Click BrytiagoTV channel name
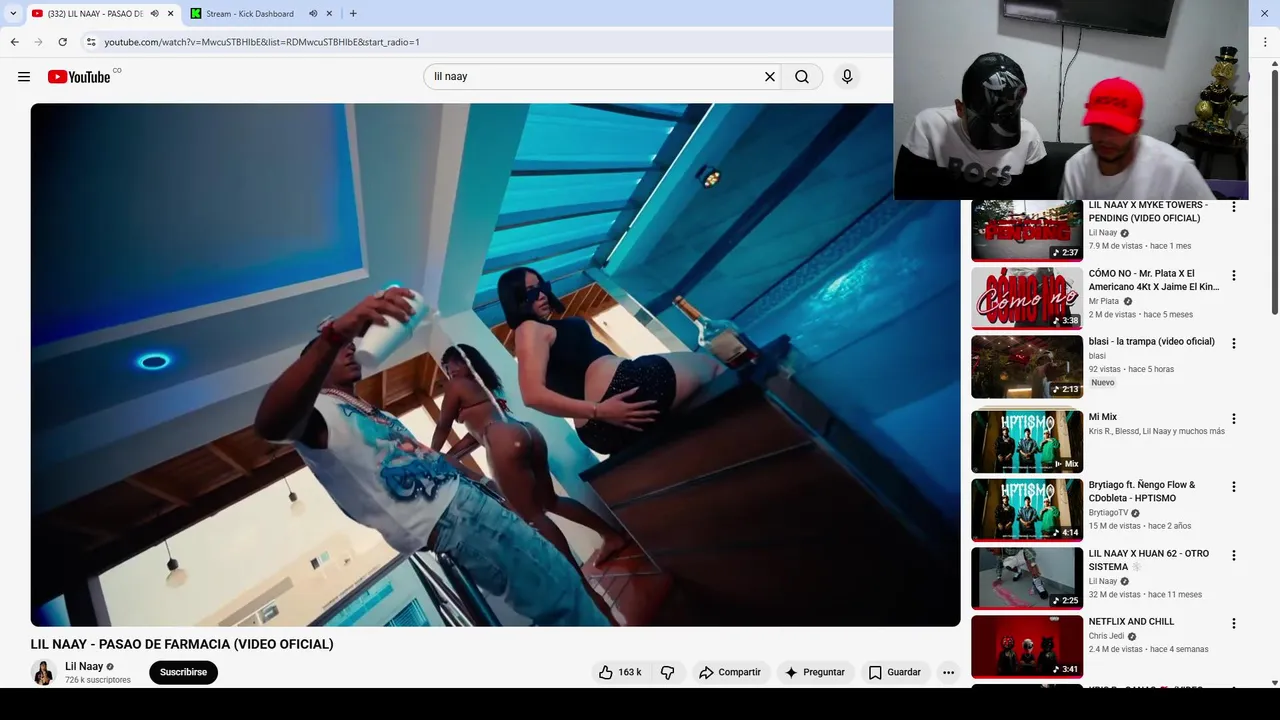 [1108, 513]
